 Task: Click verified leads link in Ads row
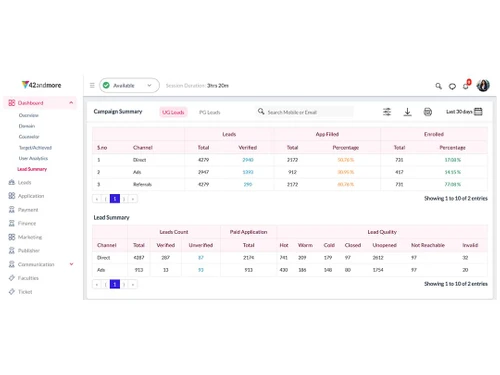[248, 172]
